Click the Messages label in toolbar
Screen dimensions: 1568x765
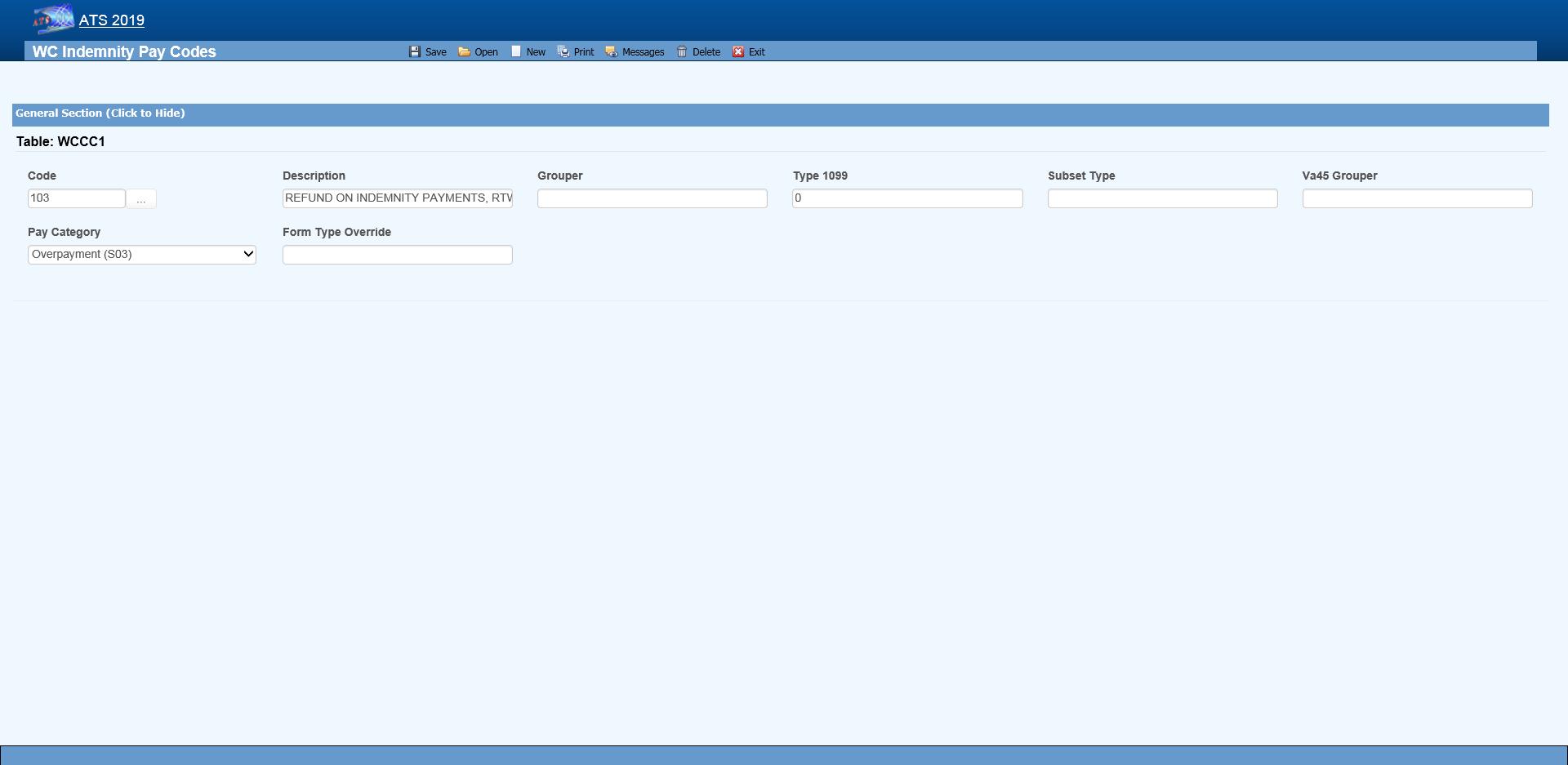click(x=643, y=52)
